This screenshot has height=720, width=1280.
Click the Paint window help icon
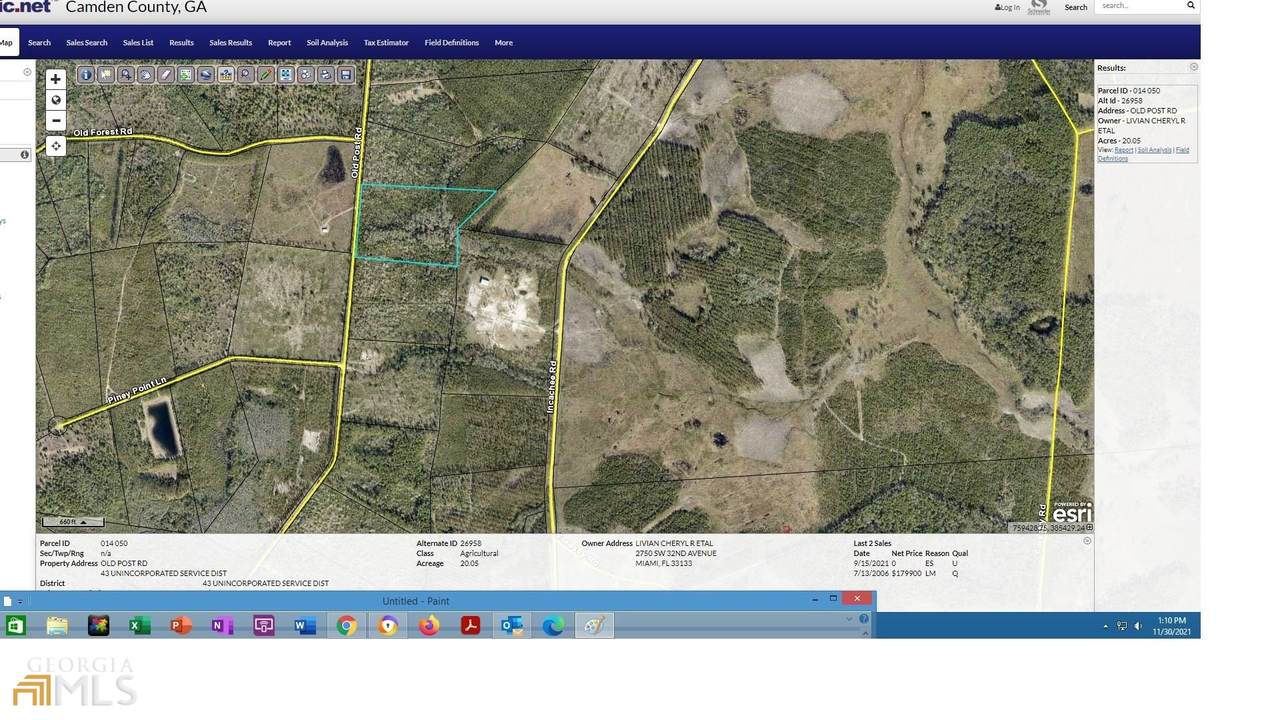tap(864, 619)
